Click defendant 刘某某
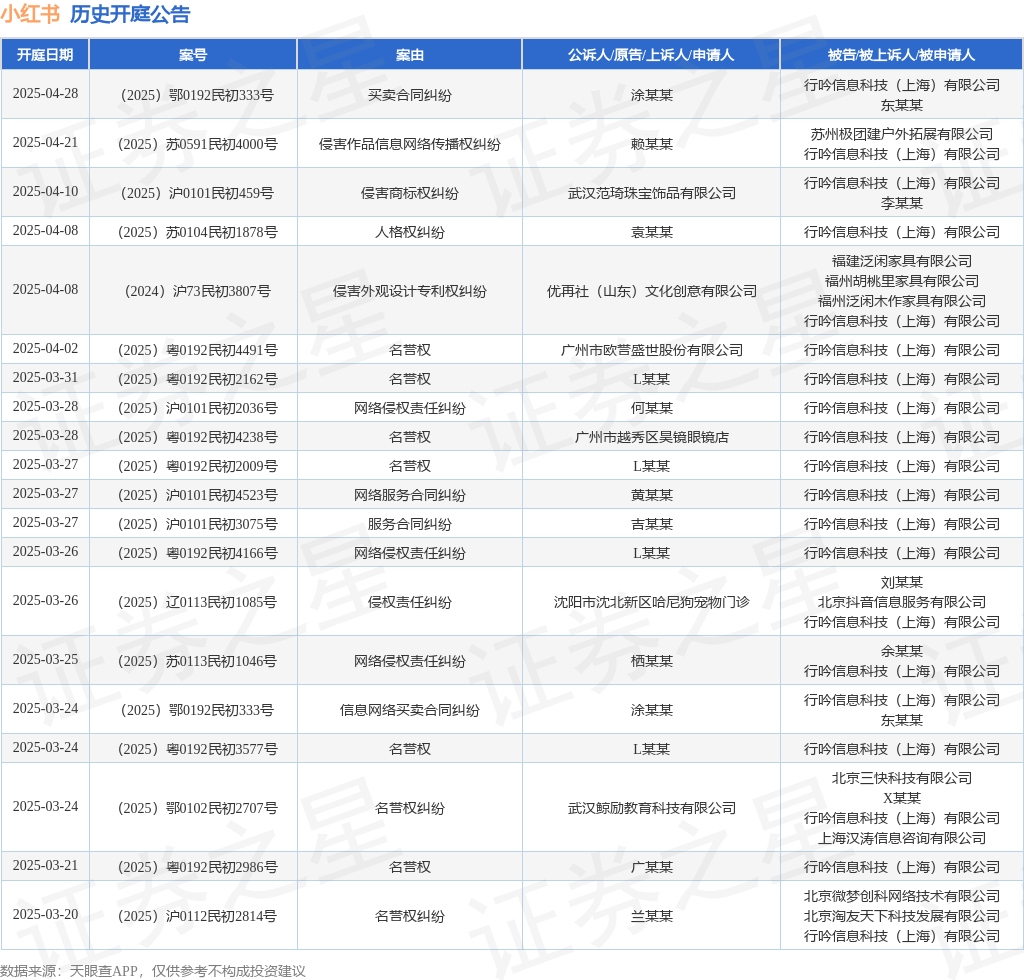Image resolution: width=1024 pixels, height=980 pixels. (x=901, y=582)
